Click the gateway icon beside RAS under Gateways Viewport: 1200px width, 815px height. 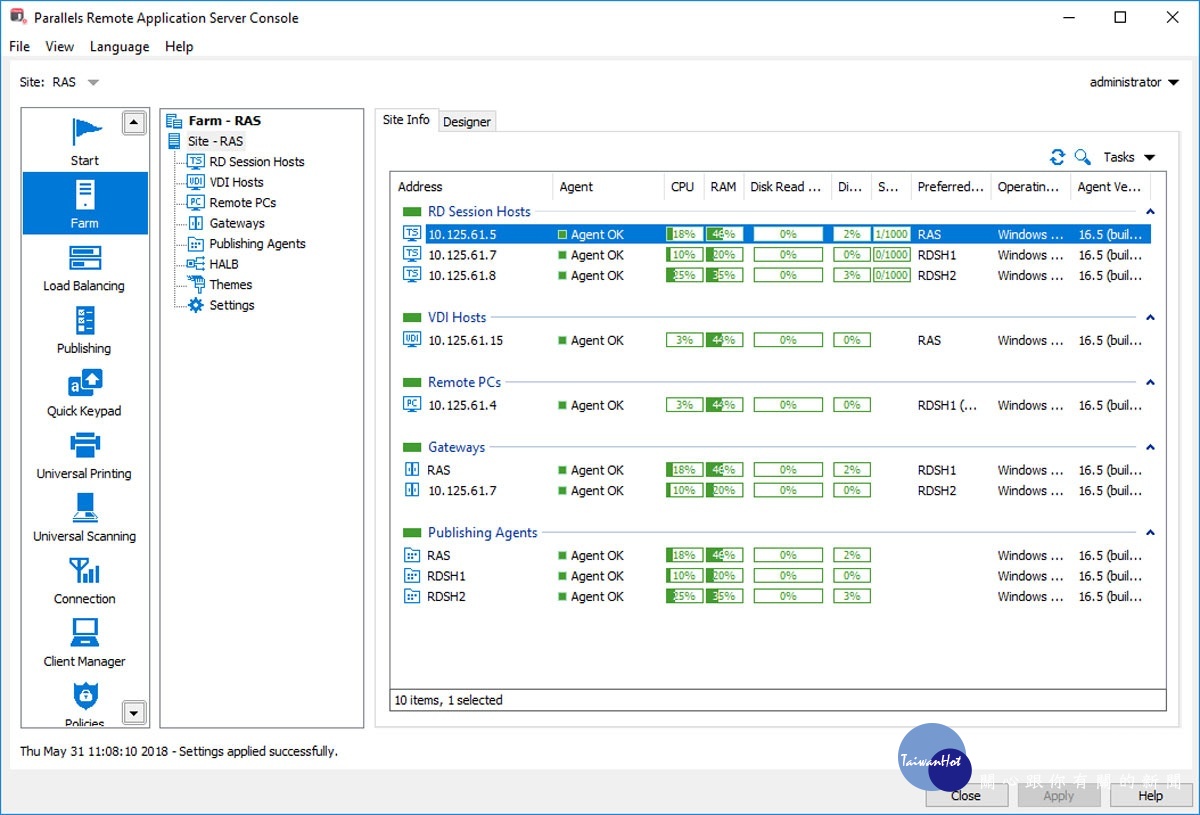click(412, 470)
